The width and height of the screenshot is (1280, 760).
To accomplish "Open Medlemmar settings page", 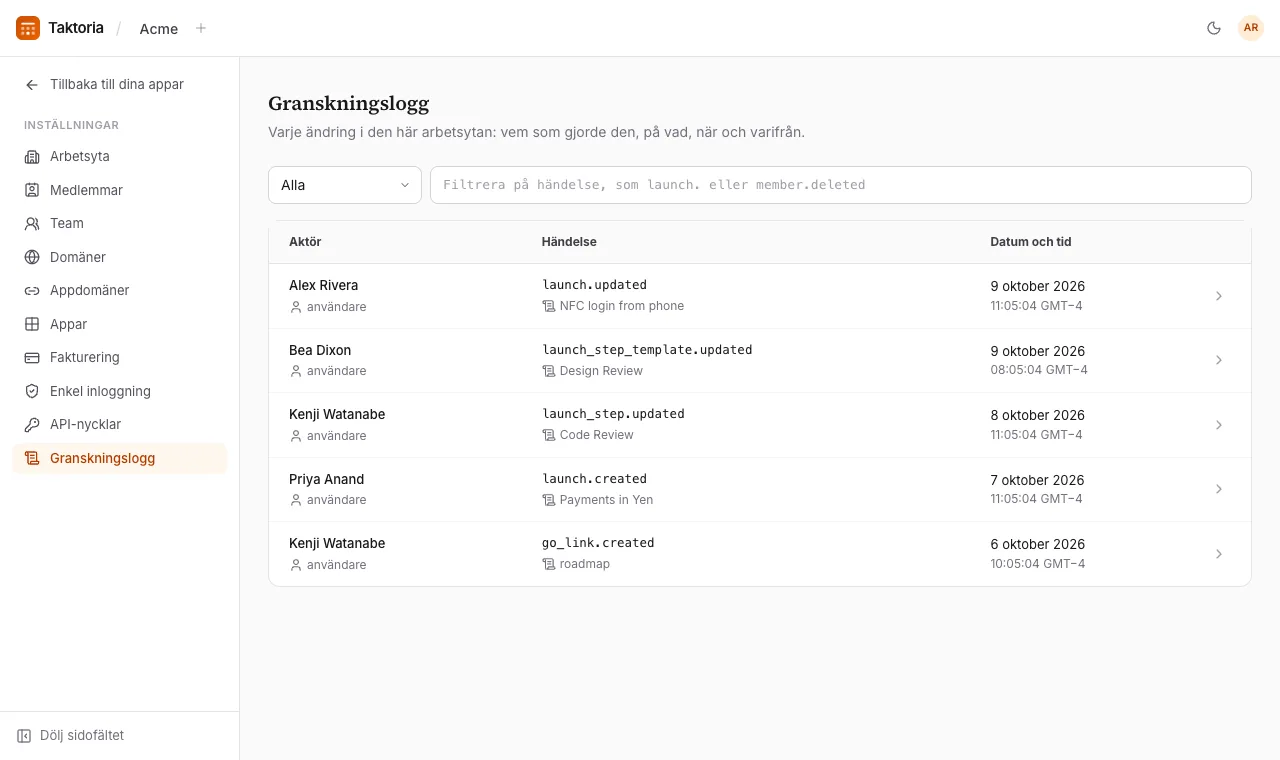I will [120, 190].
